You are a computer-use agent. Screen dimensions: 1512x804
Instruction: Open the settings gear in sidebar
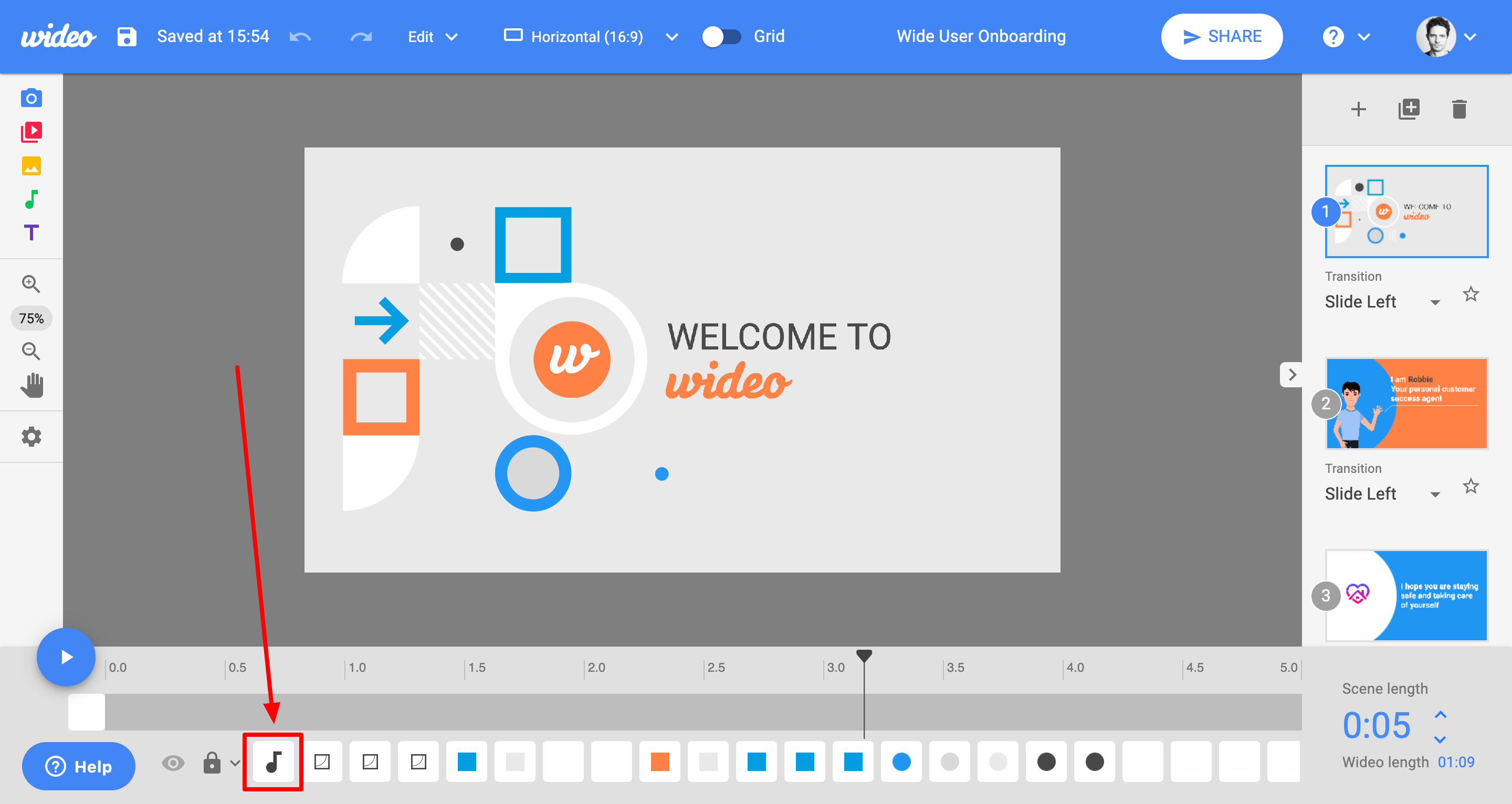31,437
